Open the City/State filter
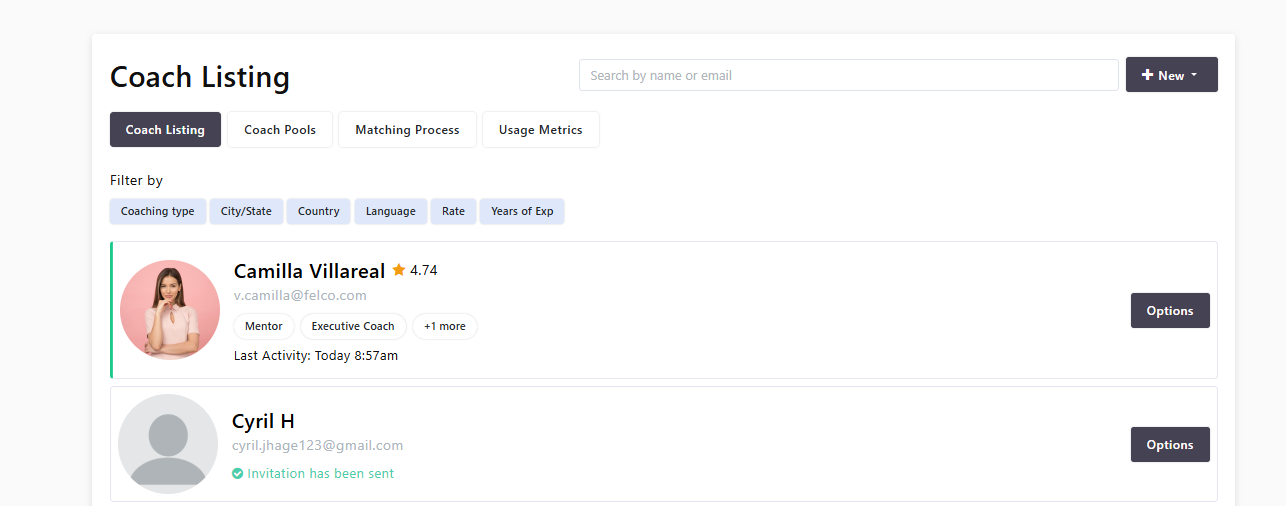Image resolution: width=1286 pixels, height=506 pixels. pyautogui.click(x=246, y=212)
